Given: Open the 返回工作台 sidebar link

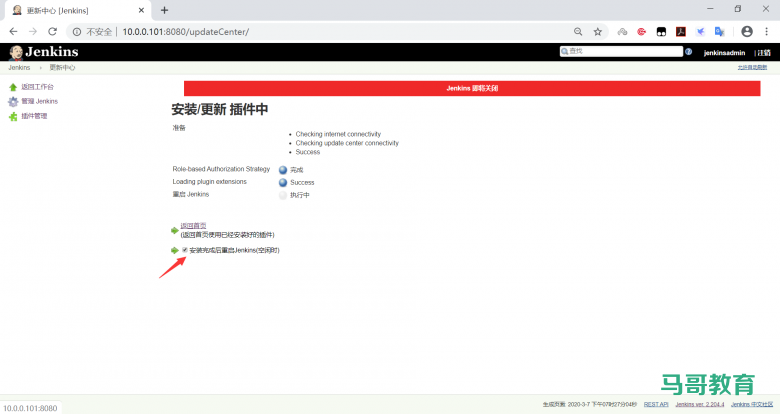Looking at the screenshot, I should pyautogui.click(x=37, y=87).
